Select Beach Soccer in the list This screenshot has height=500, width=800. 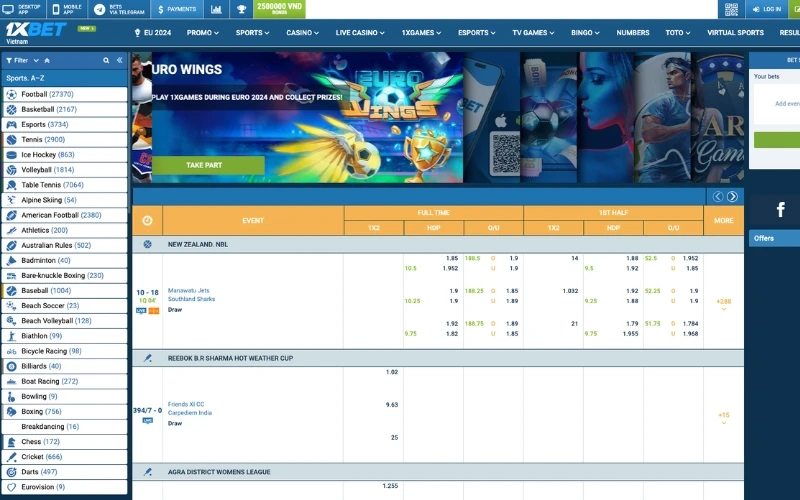pos(64,306)
